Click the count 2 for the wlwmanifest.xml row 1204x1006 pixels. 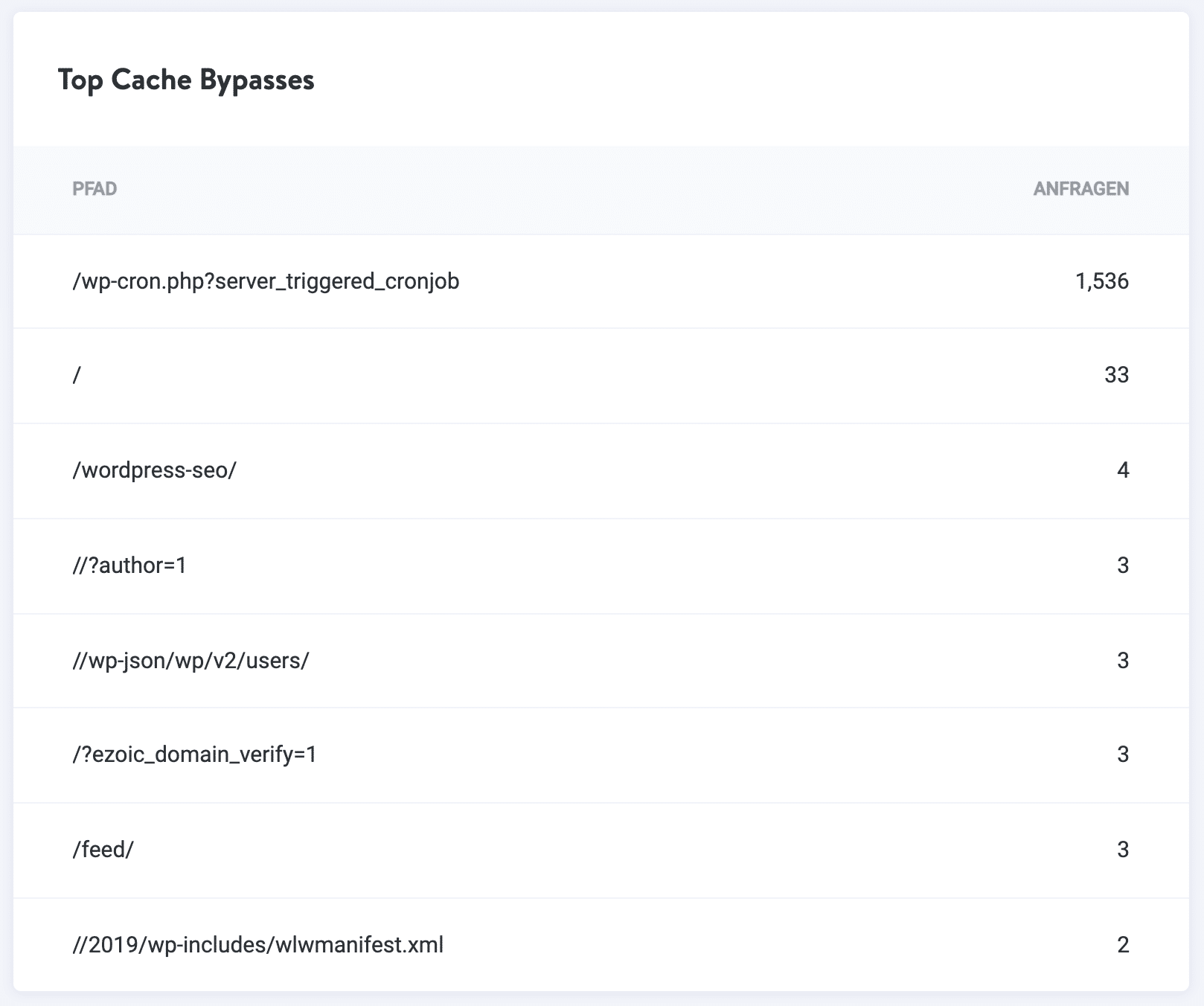coord(1124,944)
